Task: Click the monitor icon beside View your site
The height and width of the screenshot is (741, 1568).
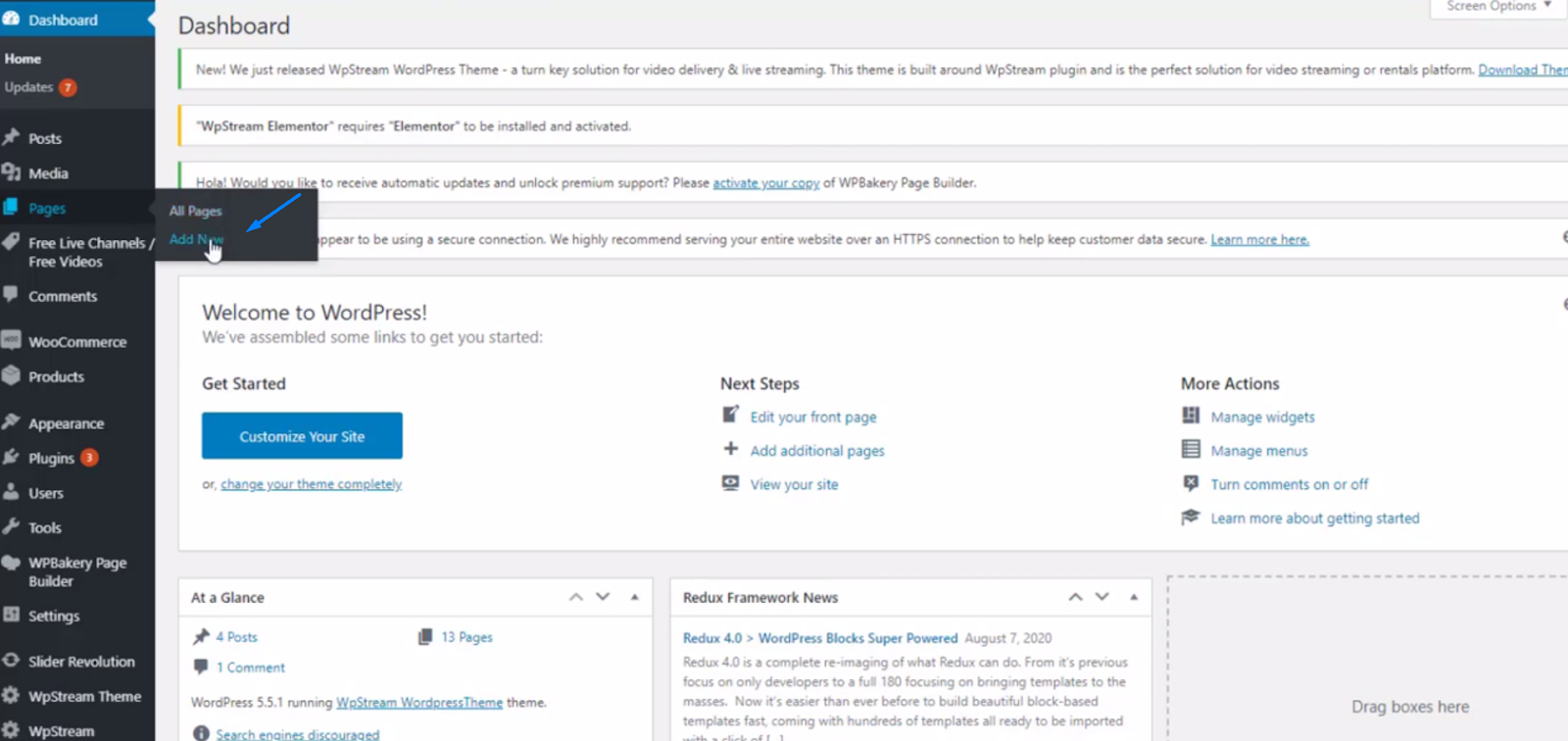Action: pos(730,483)
